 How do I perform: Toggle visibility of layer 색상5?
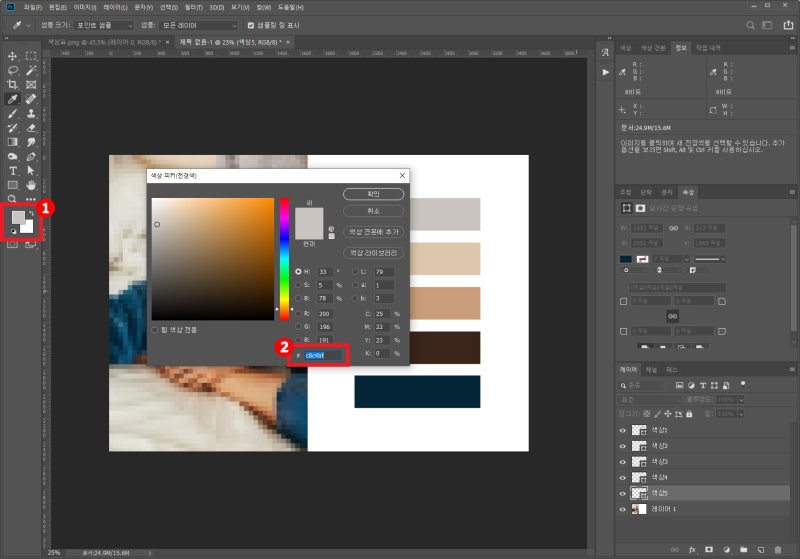(622, 494)
